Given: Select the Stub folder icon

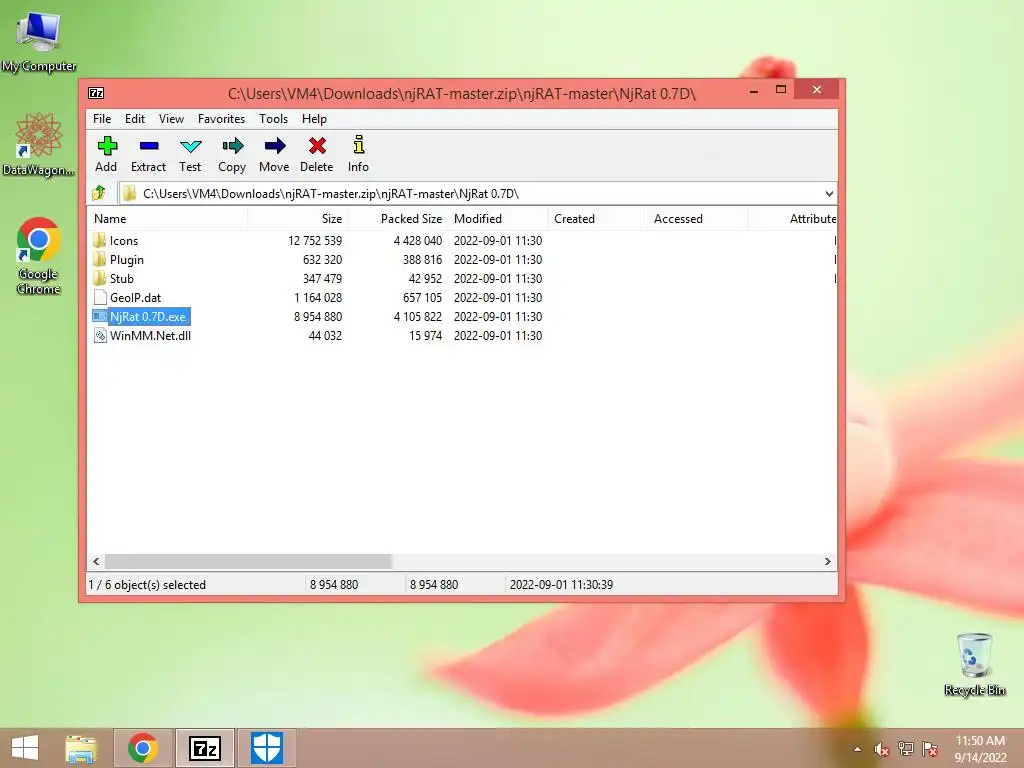Looking at the screenshot, I should [99, 278].
